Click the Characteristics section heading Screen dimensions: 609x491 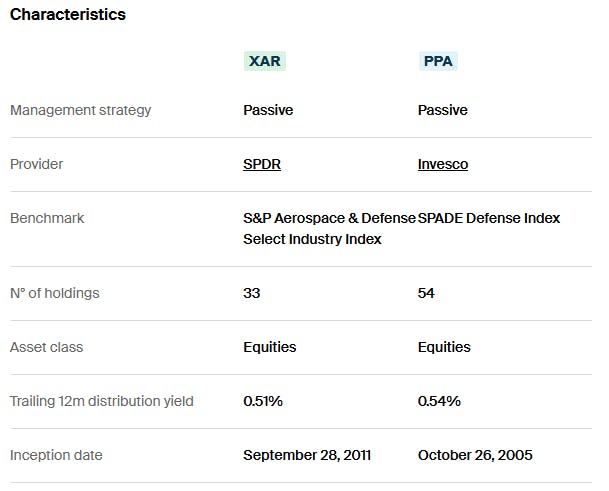(x=68, y=15)
